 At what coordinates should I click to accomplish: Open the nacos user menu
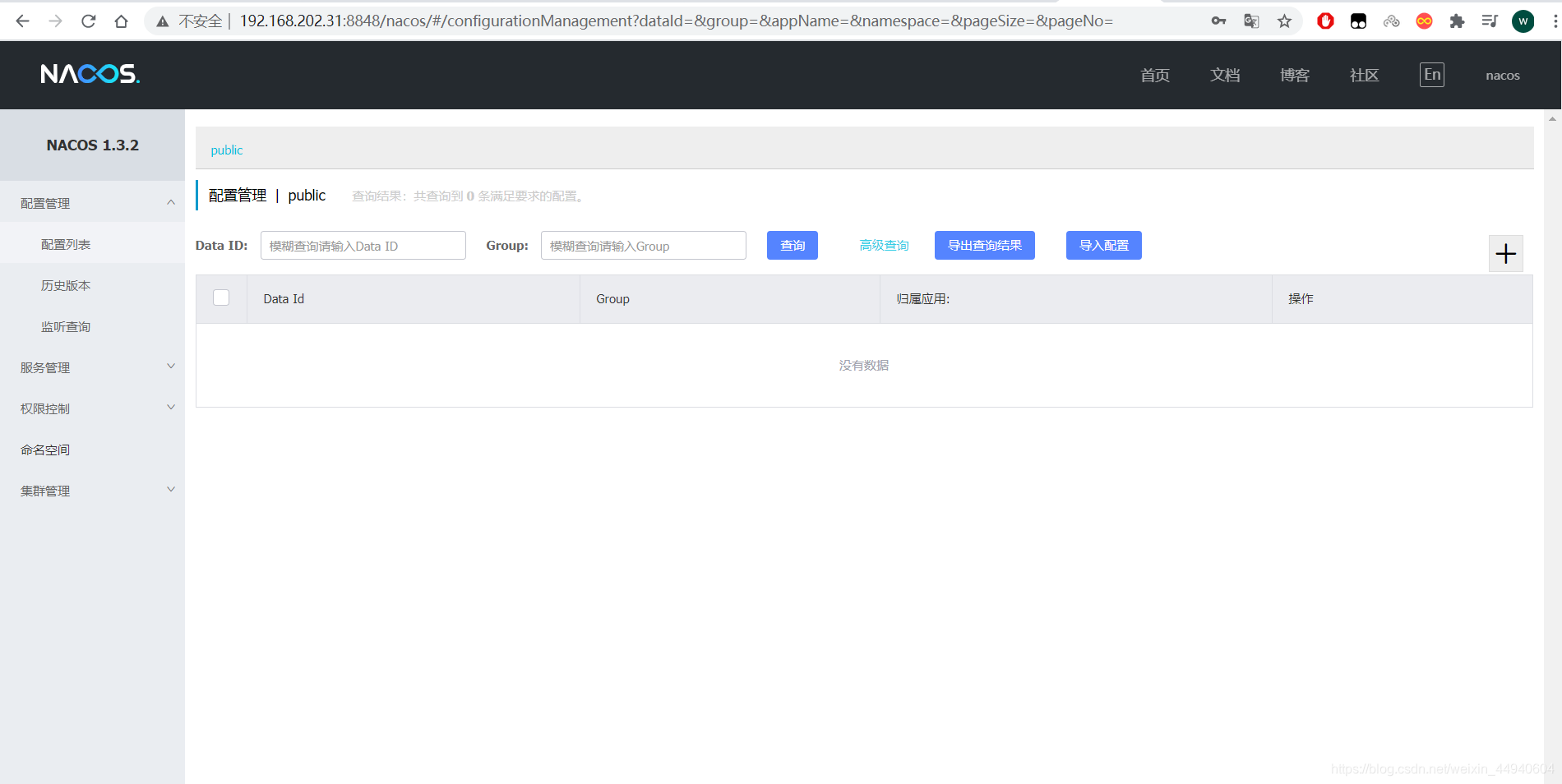tap(1502, 76)
